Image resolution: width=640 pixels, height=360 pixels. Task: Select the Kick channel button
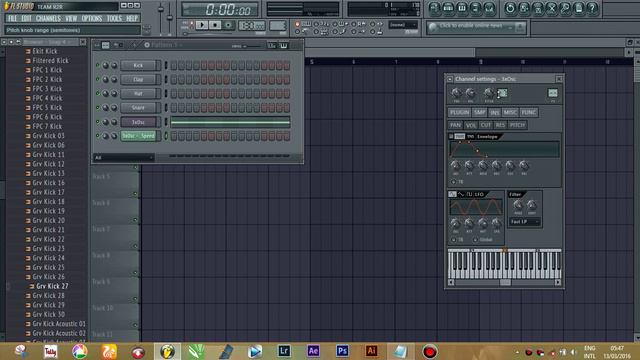[x=138, y=65]
